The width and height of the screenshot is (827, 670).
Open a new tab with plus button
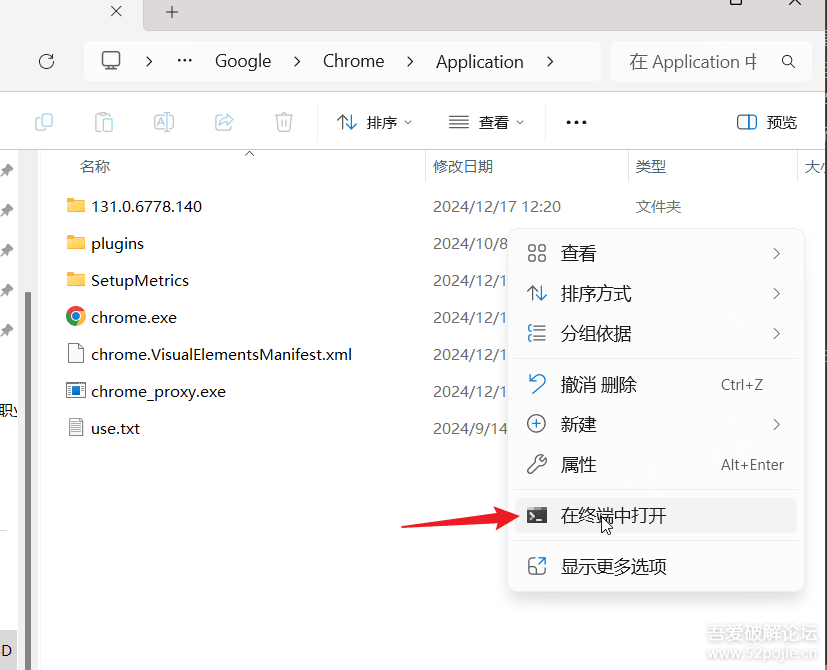click(x=172, y=12)
